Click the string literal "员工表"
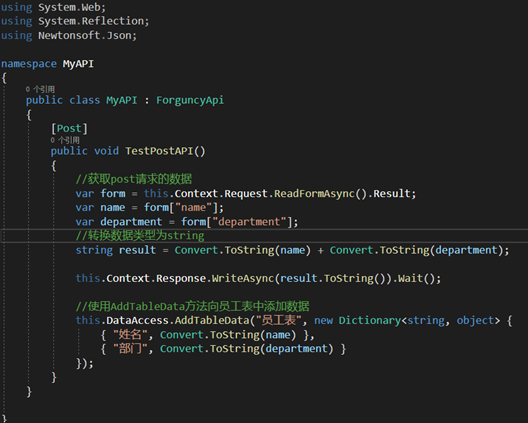528x423 pixels. pyautogui.click(x=278, y=320)
